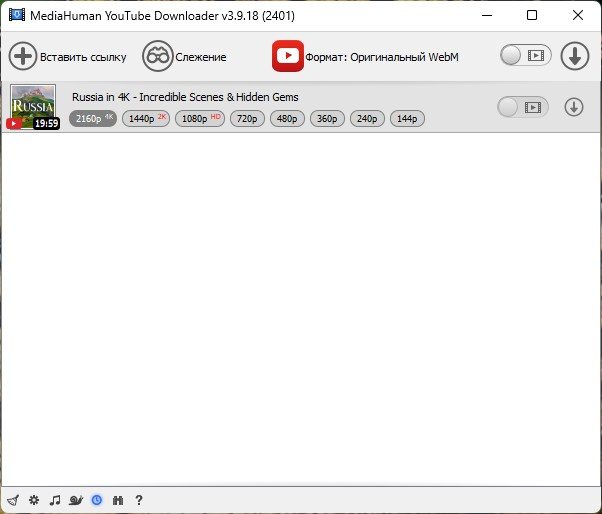
Task: Select the 2160p 4K quality option
Action: [93, 119]
